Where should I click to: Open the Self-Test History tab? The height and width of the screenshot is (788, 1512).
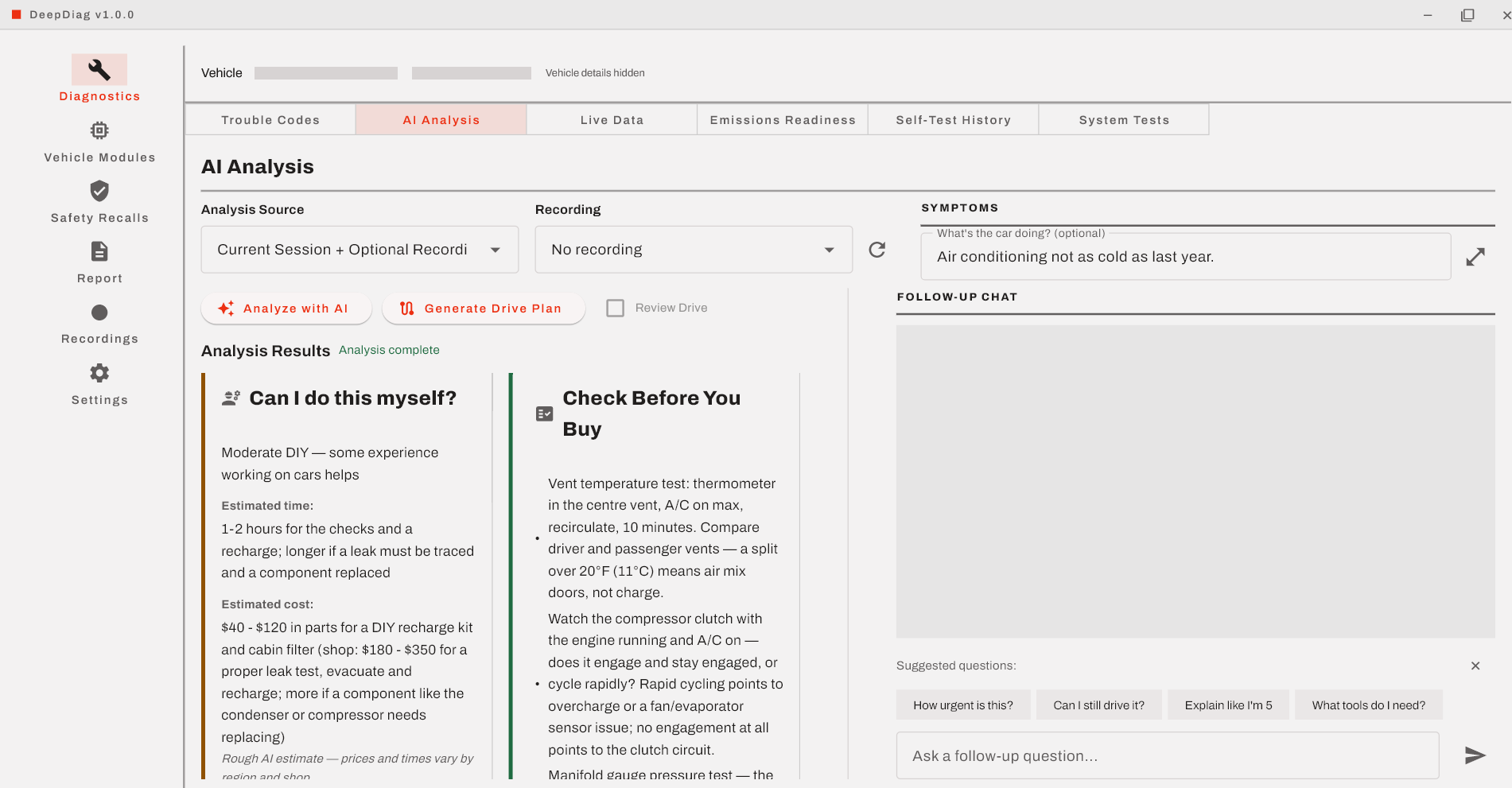954,120
